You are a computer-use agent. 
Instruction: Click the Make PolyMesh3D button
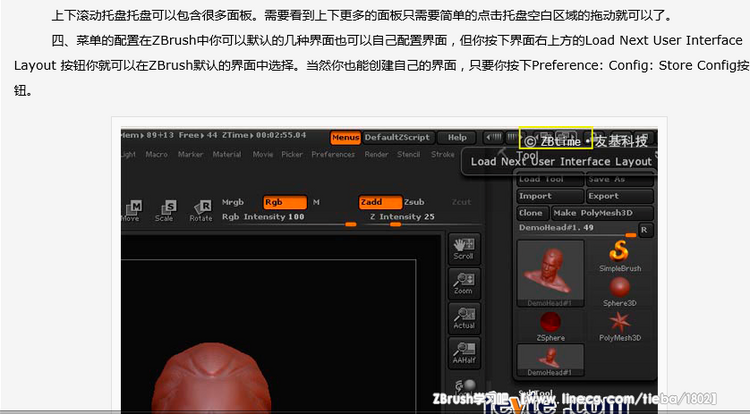(602, 213)
